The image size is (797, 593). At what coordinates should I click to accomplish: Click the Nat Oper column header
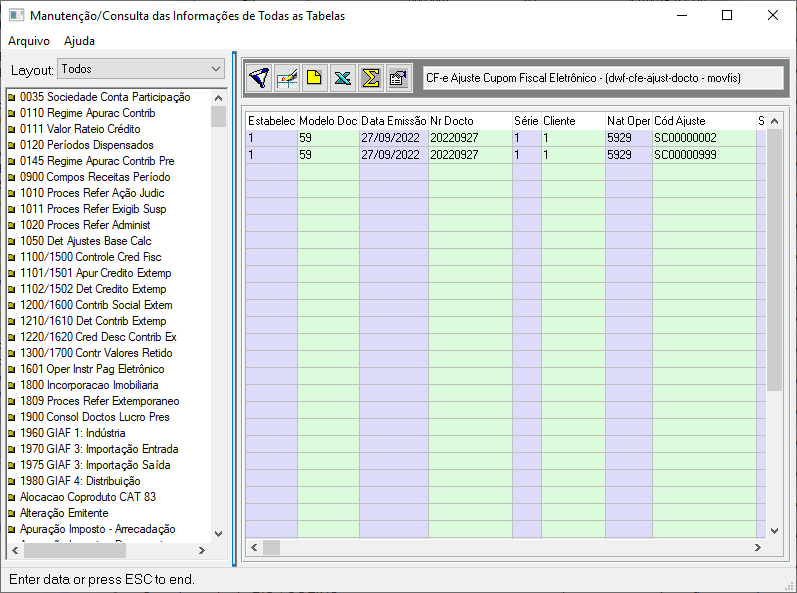[628, 121]
